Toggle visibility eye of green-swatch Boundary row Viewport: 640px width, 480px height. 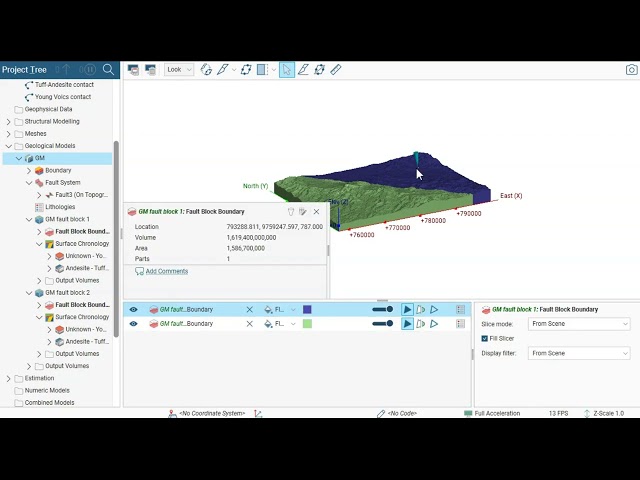[x=133, y=324]
